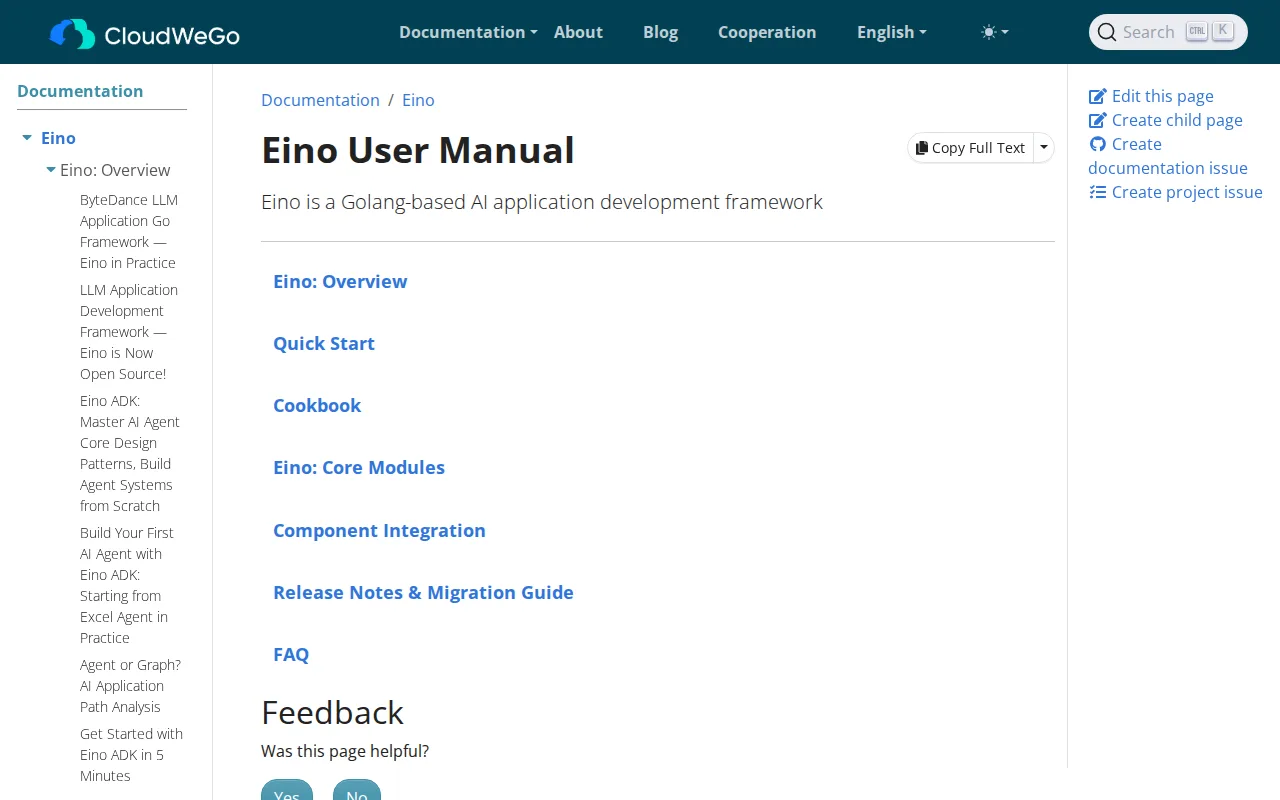Click Create project issue link text
The height and width of the screenshot is (800, 1280).
(x=1187, y=192)
